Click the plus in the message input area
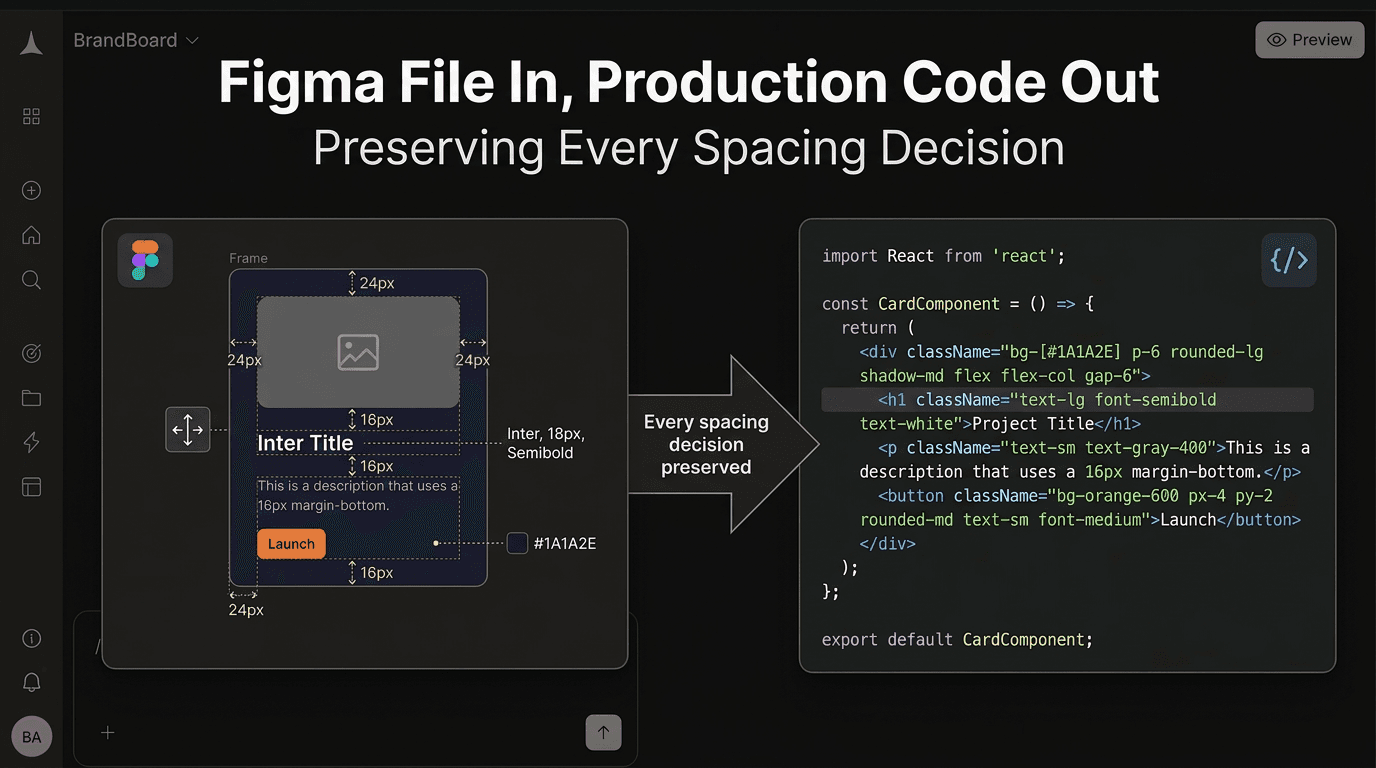This screenshot has width=1376, height=768. (x=107, y=733)
